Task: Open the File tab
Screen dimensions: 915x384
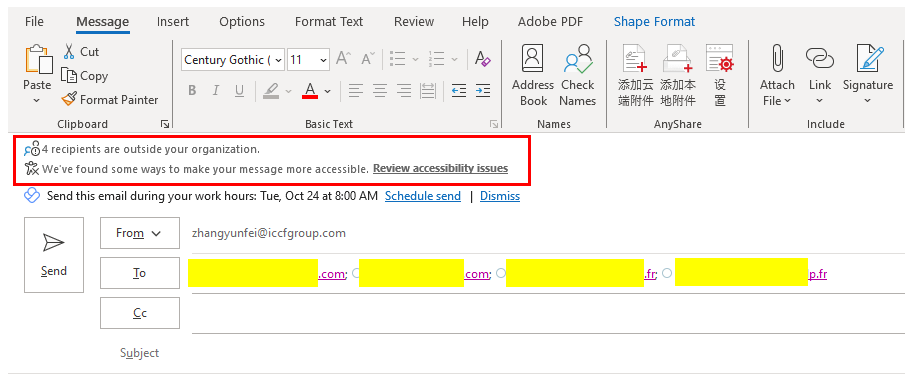Action: click(x=34, y=22)
